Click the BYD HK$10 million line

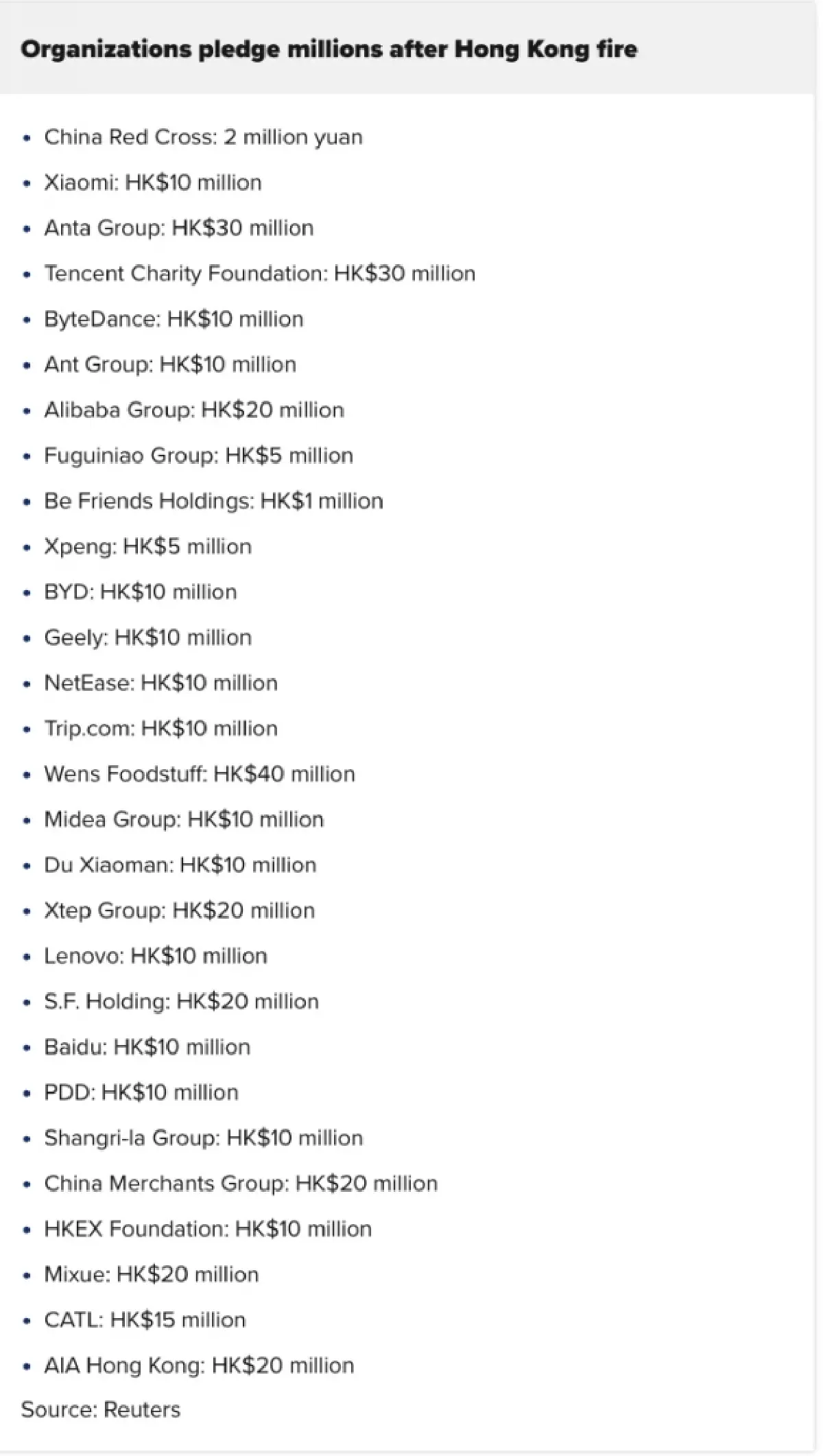140,592
